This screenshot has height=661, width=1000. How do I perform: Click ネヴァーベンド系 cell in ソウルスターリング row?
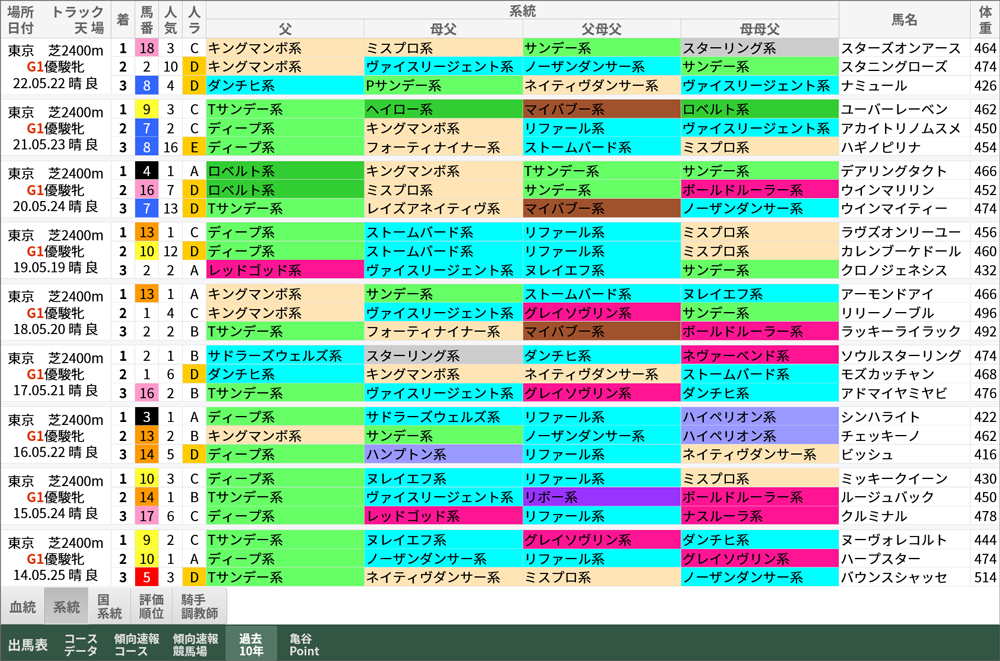(x=760, y=355)
